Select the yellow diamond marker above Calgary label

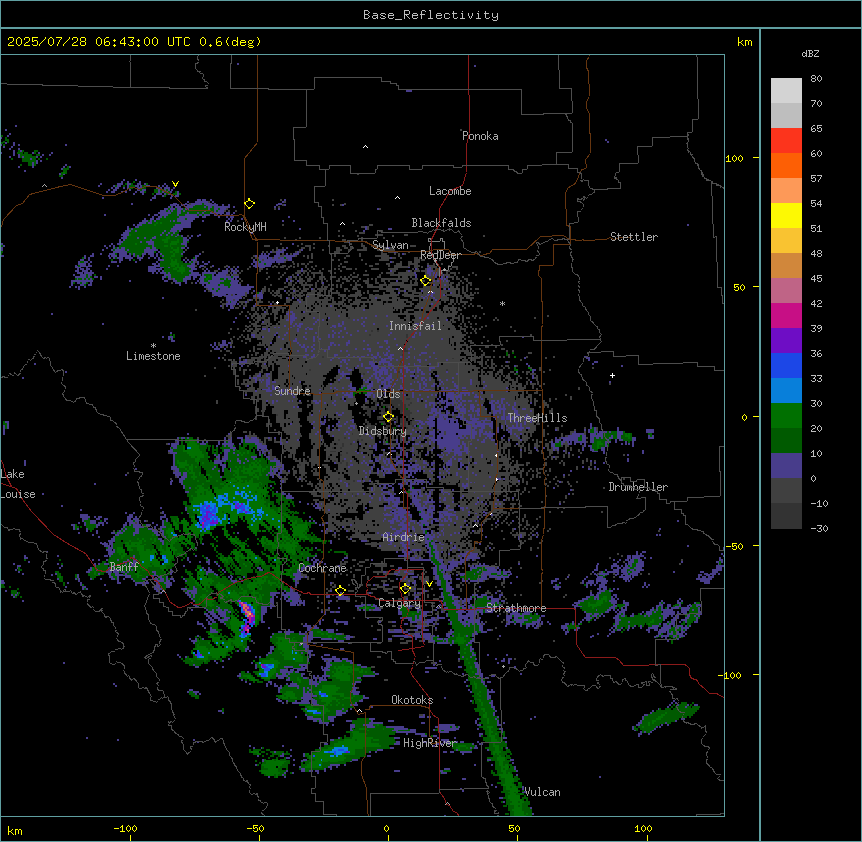click(x=405, y=589)
